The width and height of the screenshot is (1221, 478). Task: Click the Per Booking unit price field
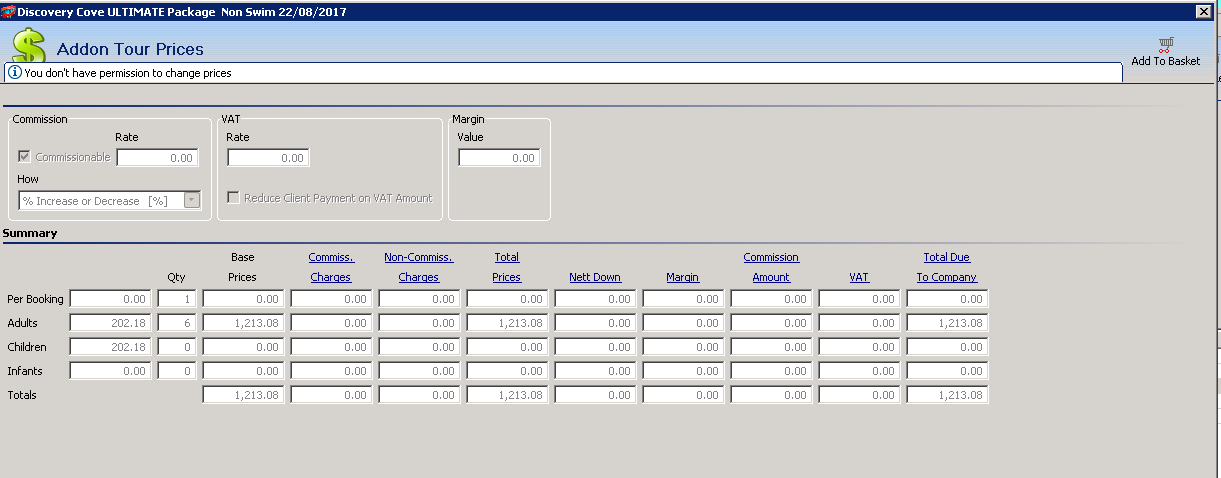tap(111, 299)
